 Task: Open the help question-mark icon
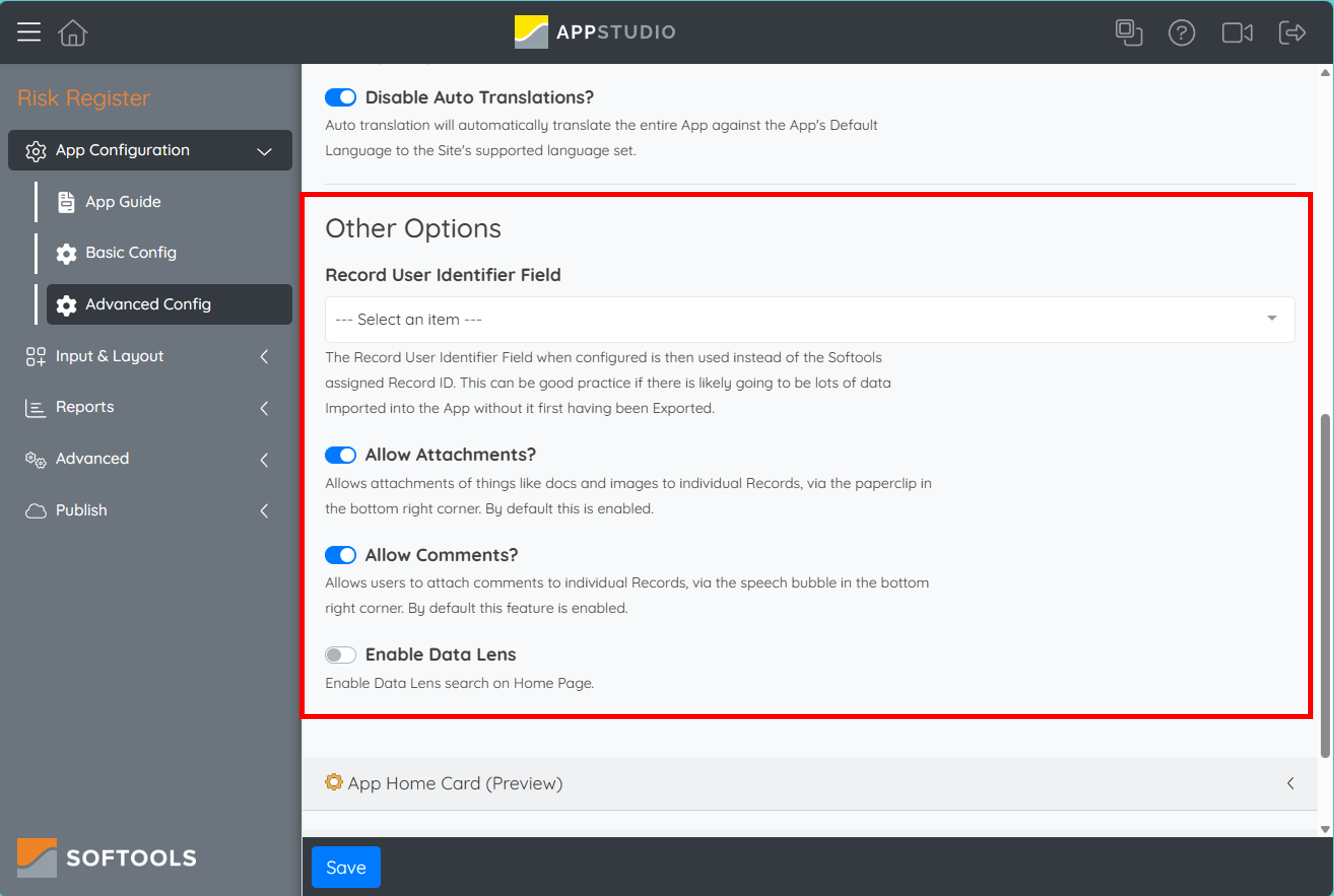point(1182,33)
